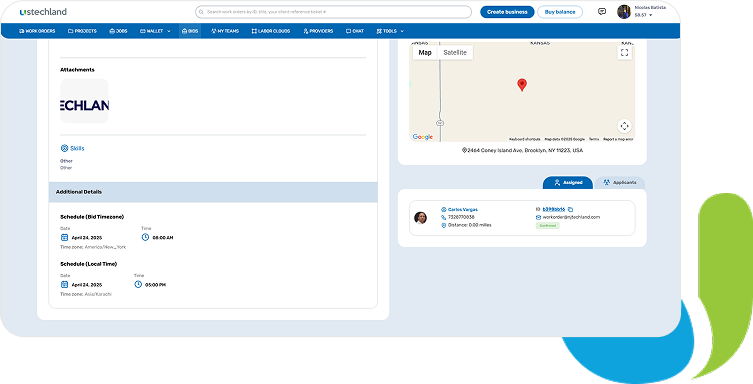
Task: Open Carlos Vargas profile picture
Action: click(x=421, y=218)
